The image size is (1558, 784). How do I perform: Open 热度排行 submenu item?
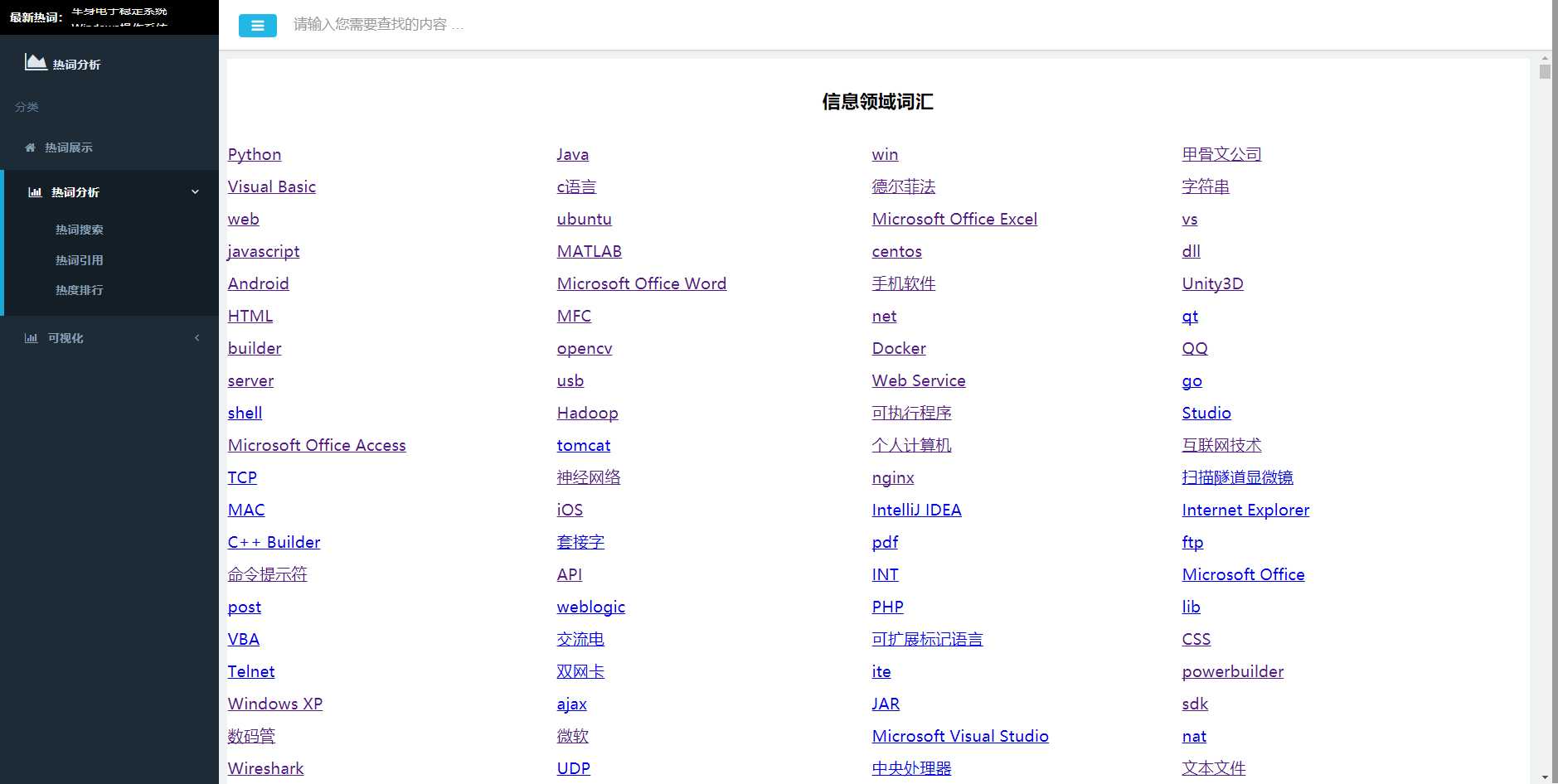80,290
